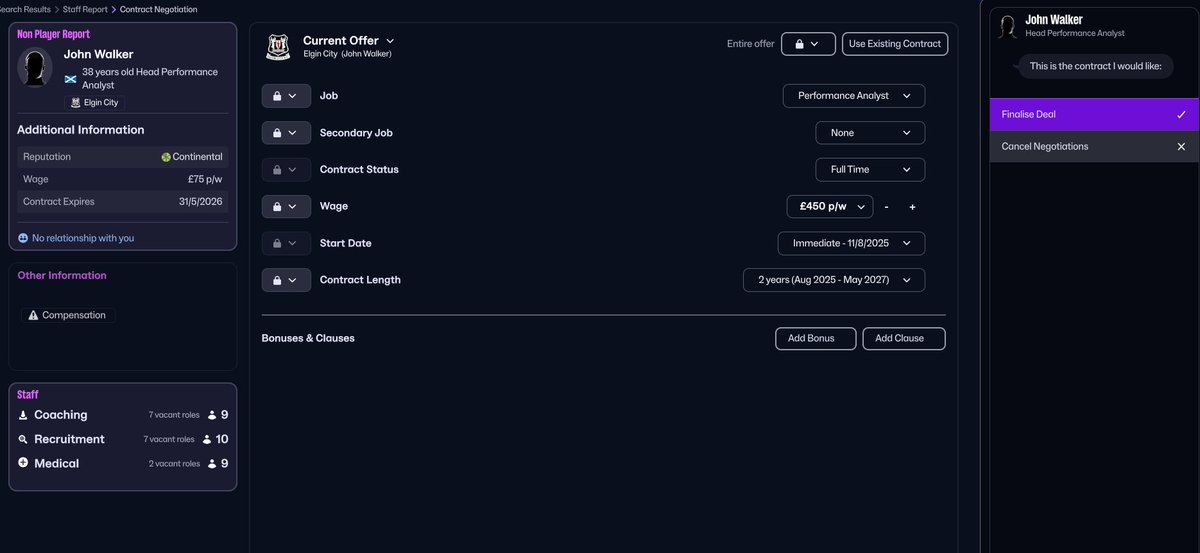The height and width of the screenshot is (553, 1200).
Task: Click the Elgin City club tag
Action: (x=95, y=102)
